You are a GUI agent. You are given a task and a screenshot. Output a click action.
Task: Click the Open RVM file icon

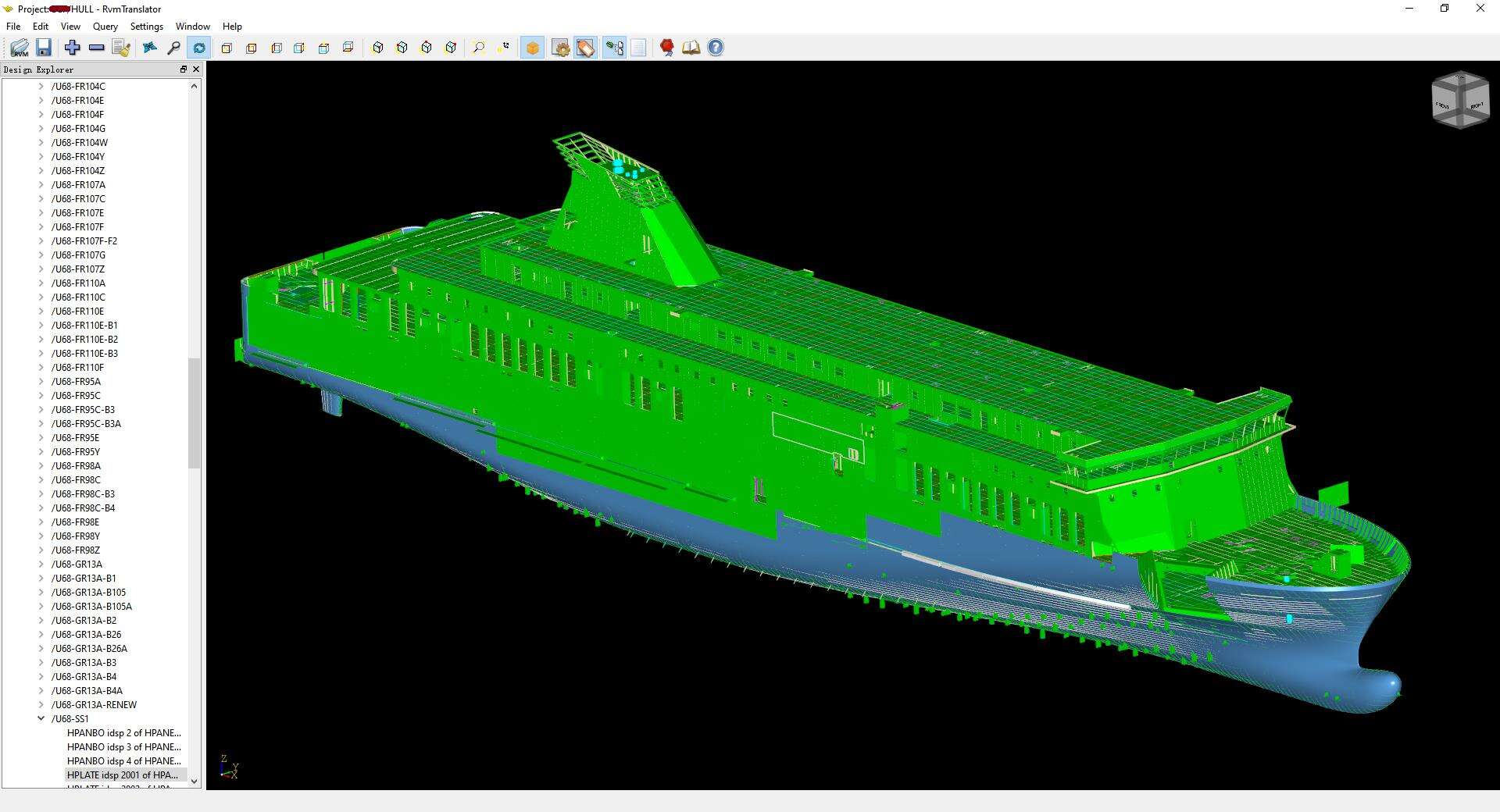point(20,48)
